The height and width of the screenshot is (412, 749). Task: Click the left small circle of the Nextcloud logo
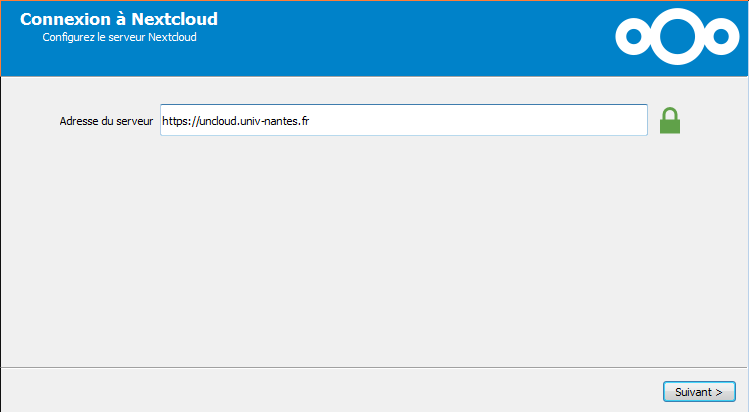tap(632, 38)
